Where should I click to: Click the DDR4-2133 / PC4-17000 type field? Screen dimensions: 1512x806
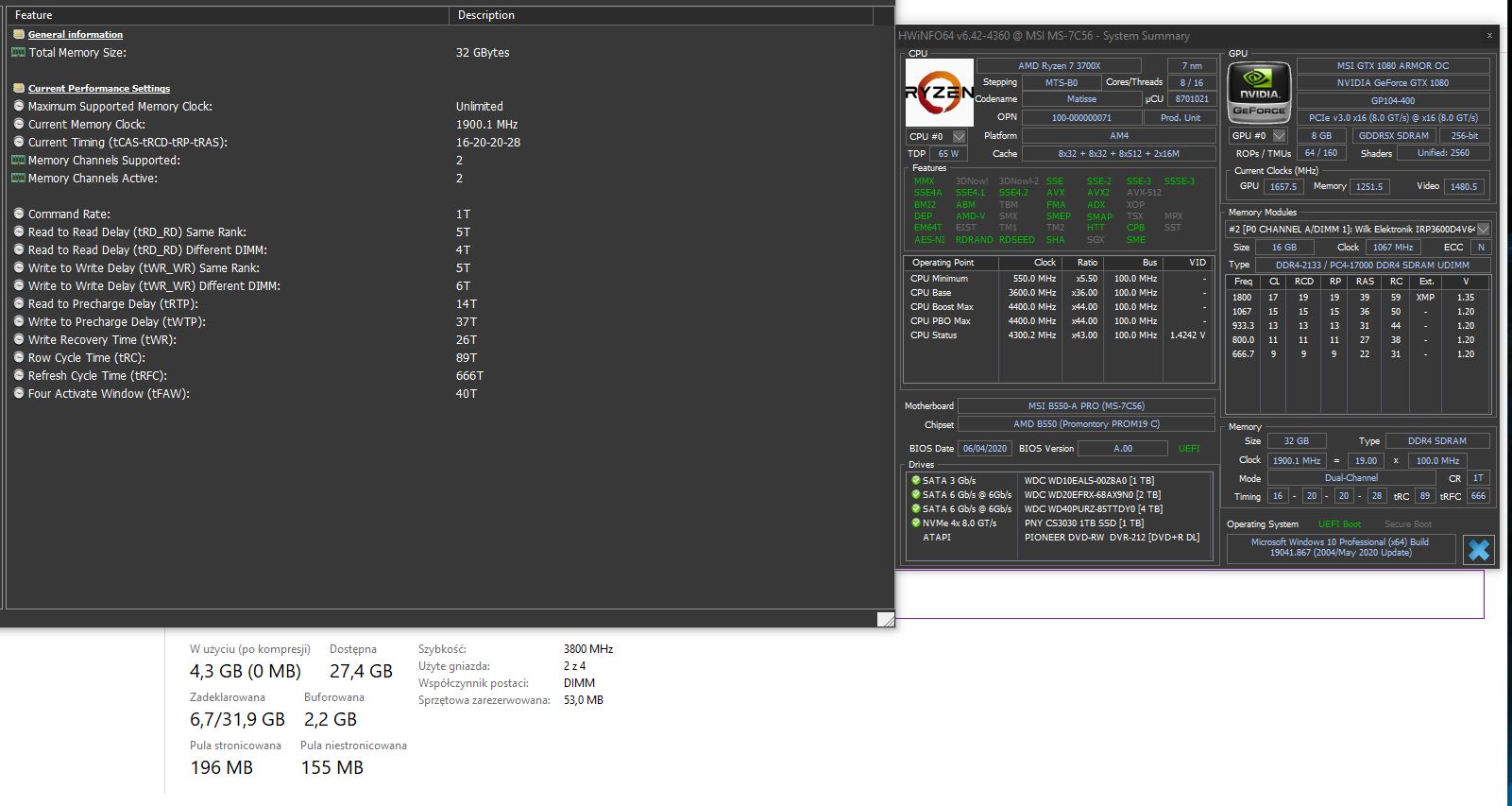[1373, 265]
